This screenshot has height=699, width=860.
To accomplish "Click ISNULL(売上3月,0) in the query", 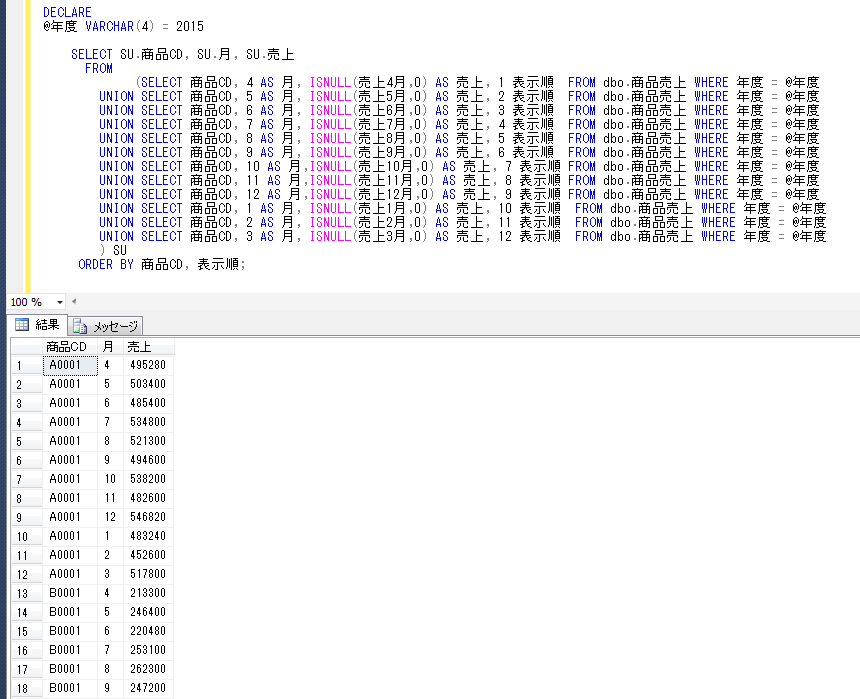I will [x=369, y=236].
